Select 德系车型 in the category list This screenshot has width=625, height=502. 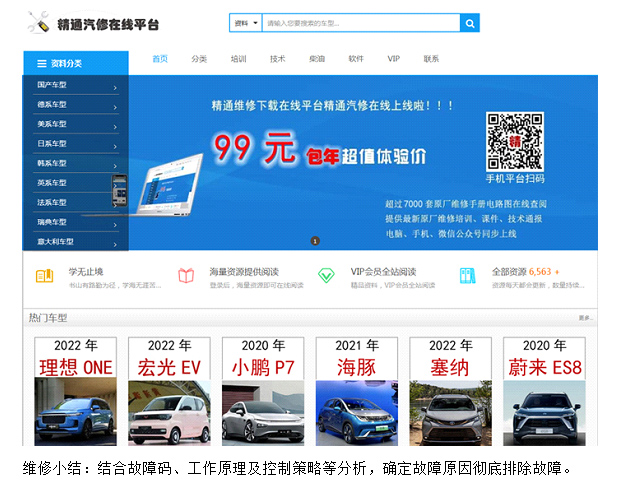[52, 104]
